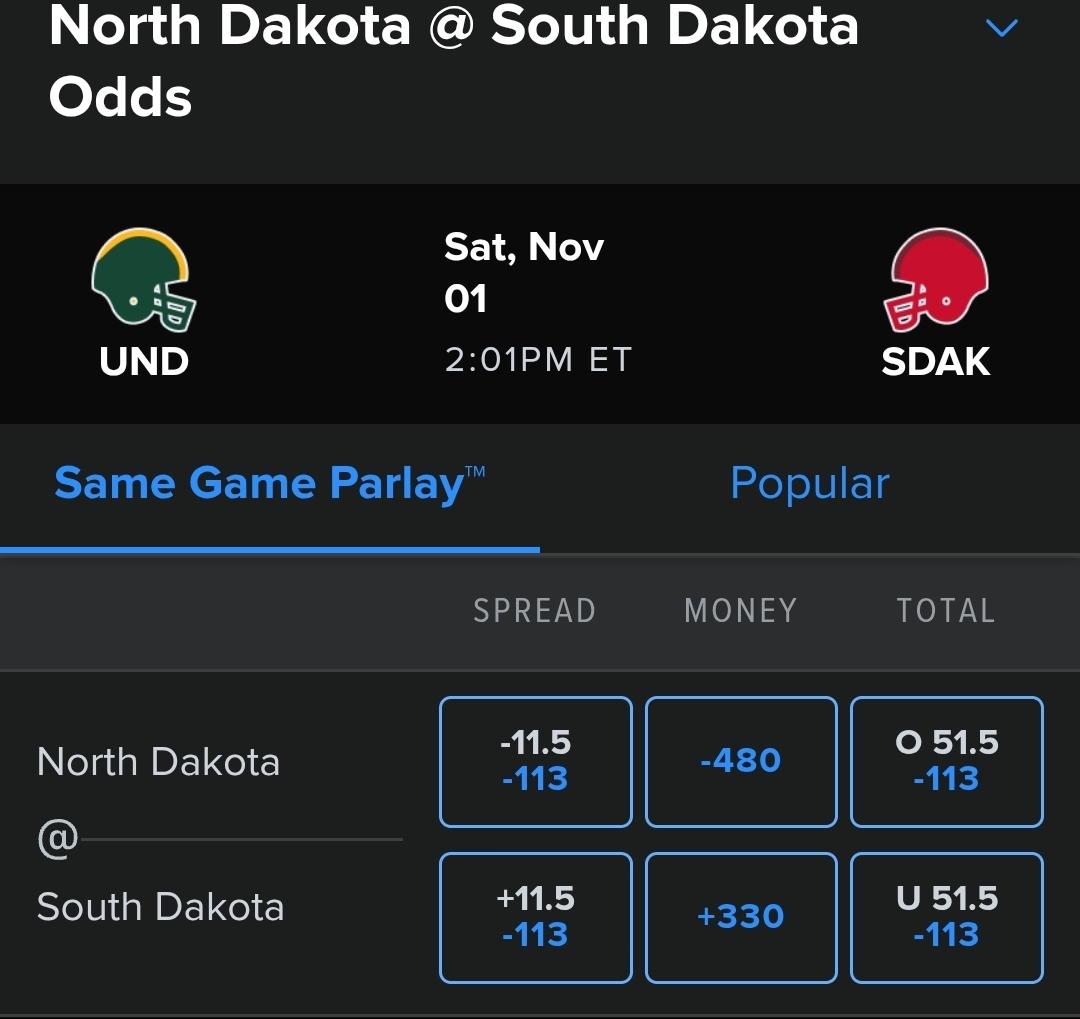Click the MONEY column header

(740, 611)
